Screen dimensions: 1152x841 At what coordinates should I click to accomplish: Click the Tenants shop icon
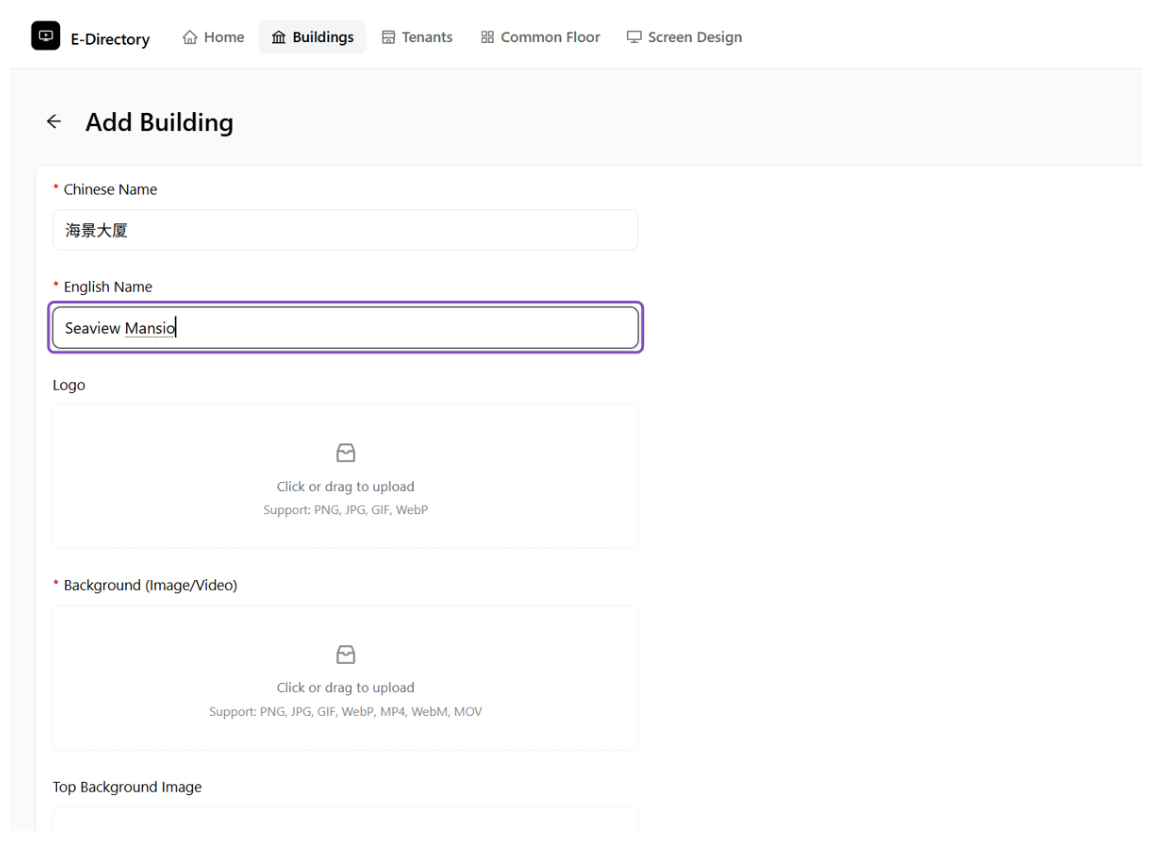[x=388, y=37]
